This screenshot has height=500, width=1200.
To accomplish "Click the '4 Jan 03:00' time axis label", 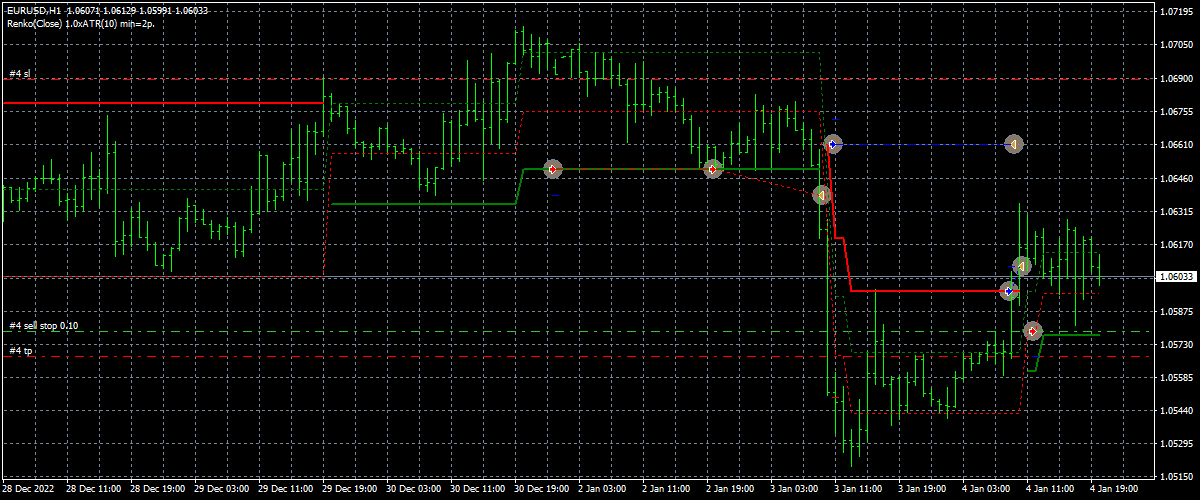I will (x=986, y=491).
